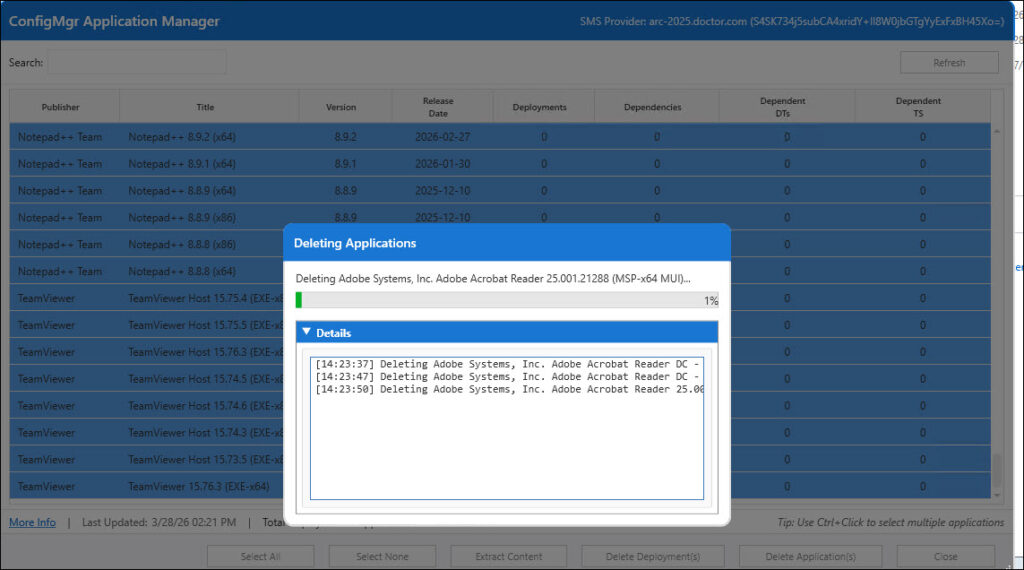The image size is (1024, 570).
Task: Click inside the Search input field
Action: pyautogui.click(x=137, y=62)
